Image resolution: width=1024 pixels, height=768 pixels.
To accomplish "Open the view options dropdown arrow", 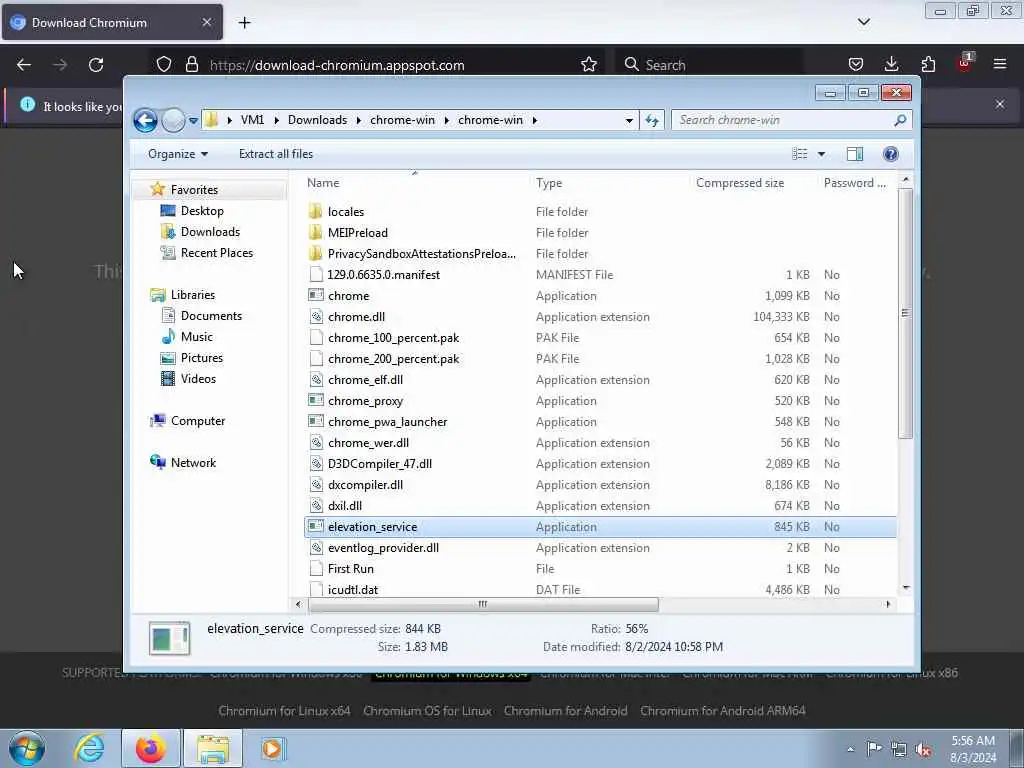I will (822, 154).
